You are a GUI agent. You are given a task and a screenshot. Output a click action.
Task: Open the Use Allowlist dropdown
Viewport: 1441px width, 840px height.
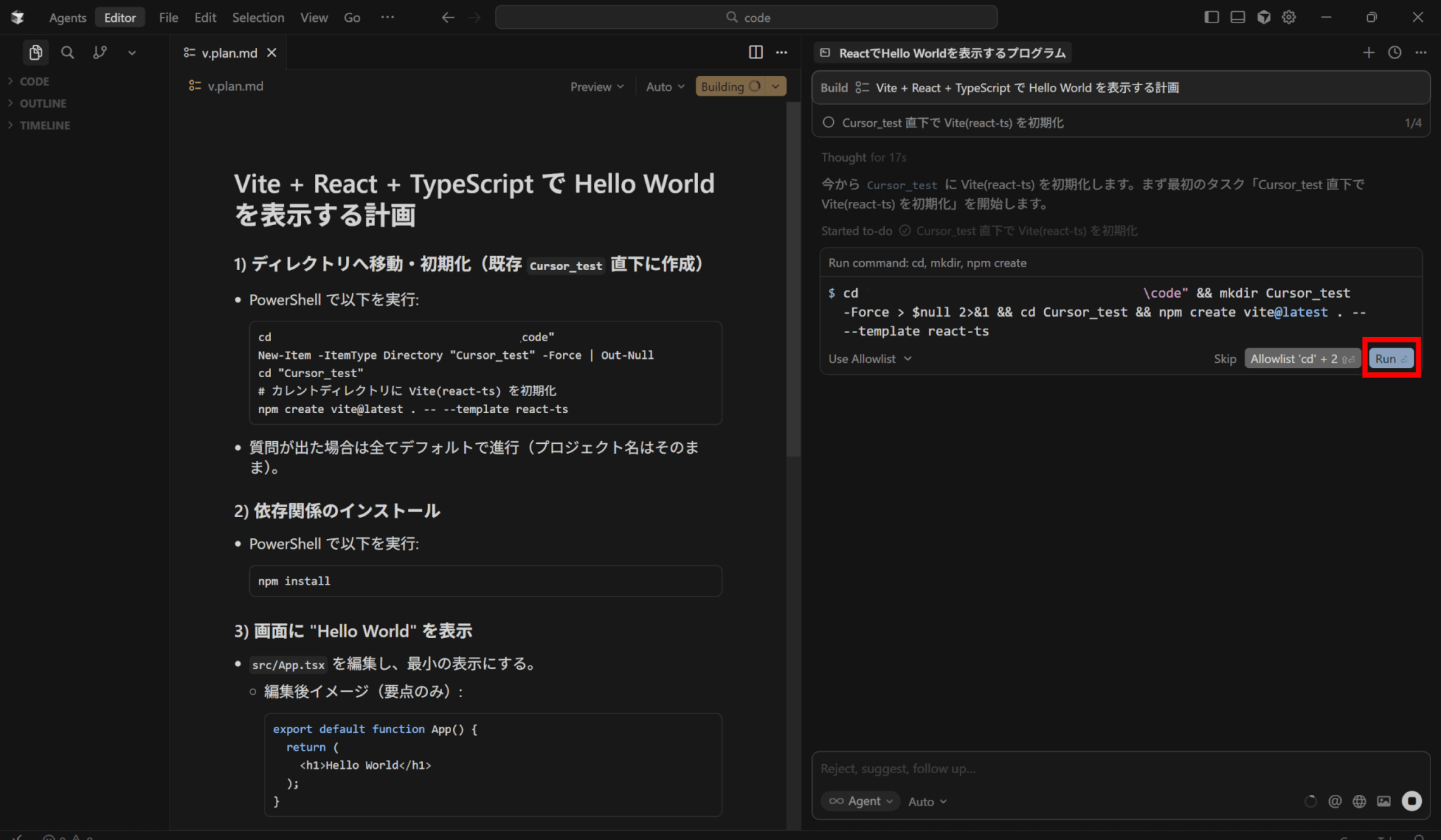tap(870, 359)
